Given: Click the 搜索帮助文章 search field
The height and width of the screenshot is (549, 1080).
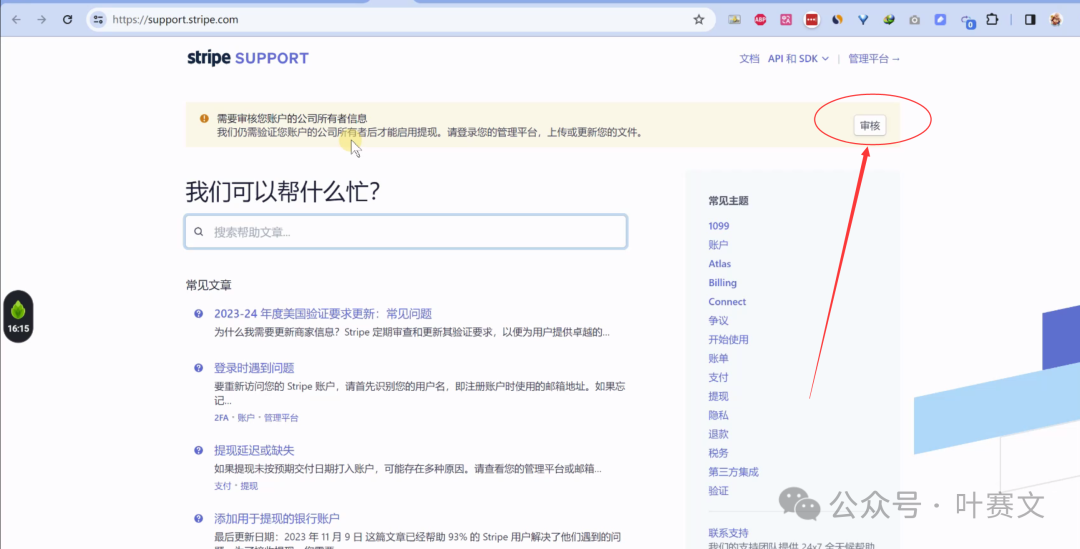Looking at the screenshot, I should coord(406,232).
